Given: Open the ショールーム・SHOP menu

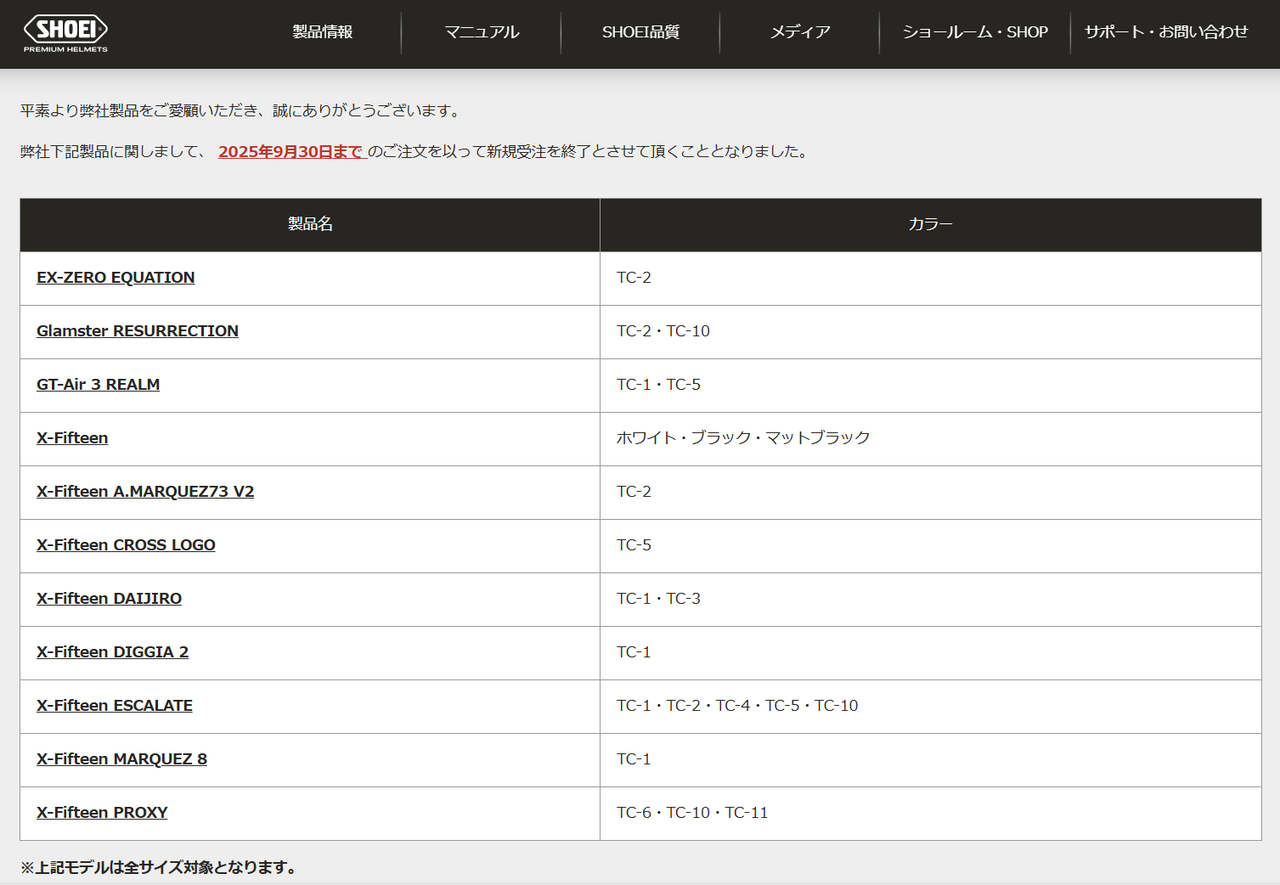Looking at the screenshot, I should [975, 32].
